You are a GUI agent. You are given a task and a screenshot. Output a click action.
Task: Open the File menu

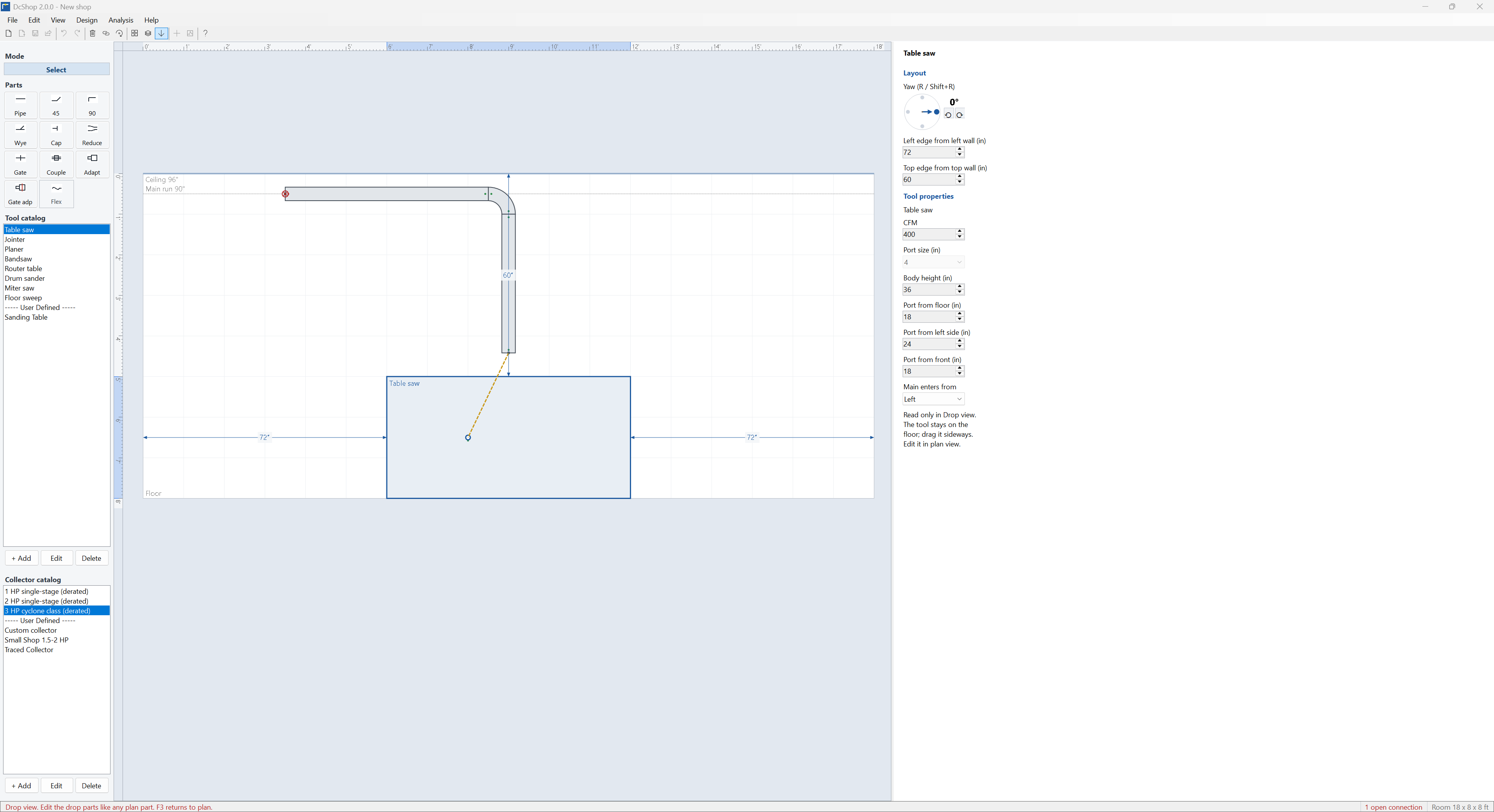[x=12, y=20]
